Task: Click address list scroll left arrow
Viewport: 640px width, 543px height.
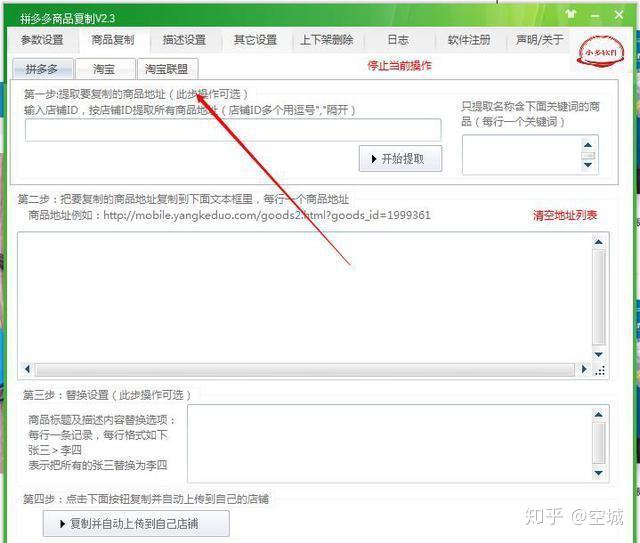Action: [27, 369]
